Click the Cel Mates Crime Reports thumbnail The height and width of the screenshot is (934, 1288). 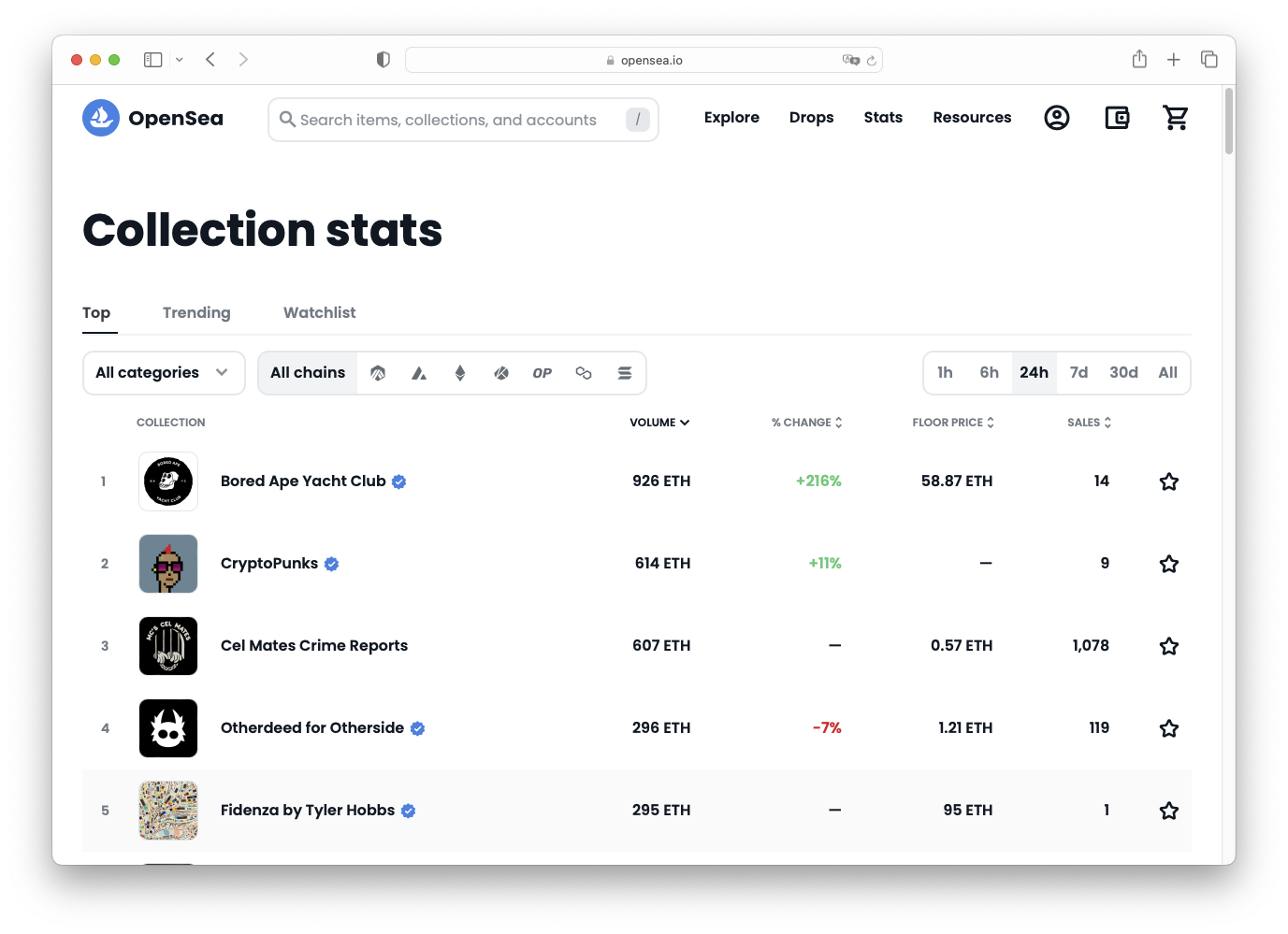[168, 646]
